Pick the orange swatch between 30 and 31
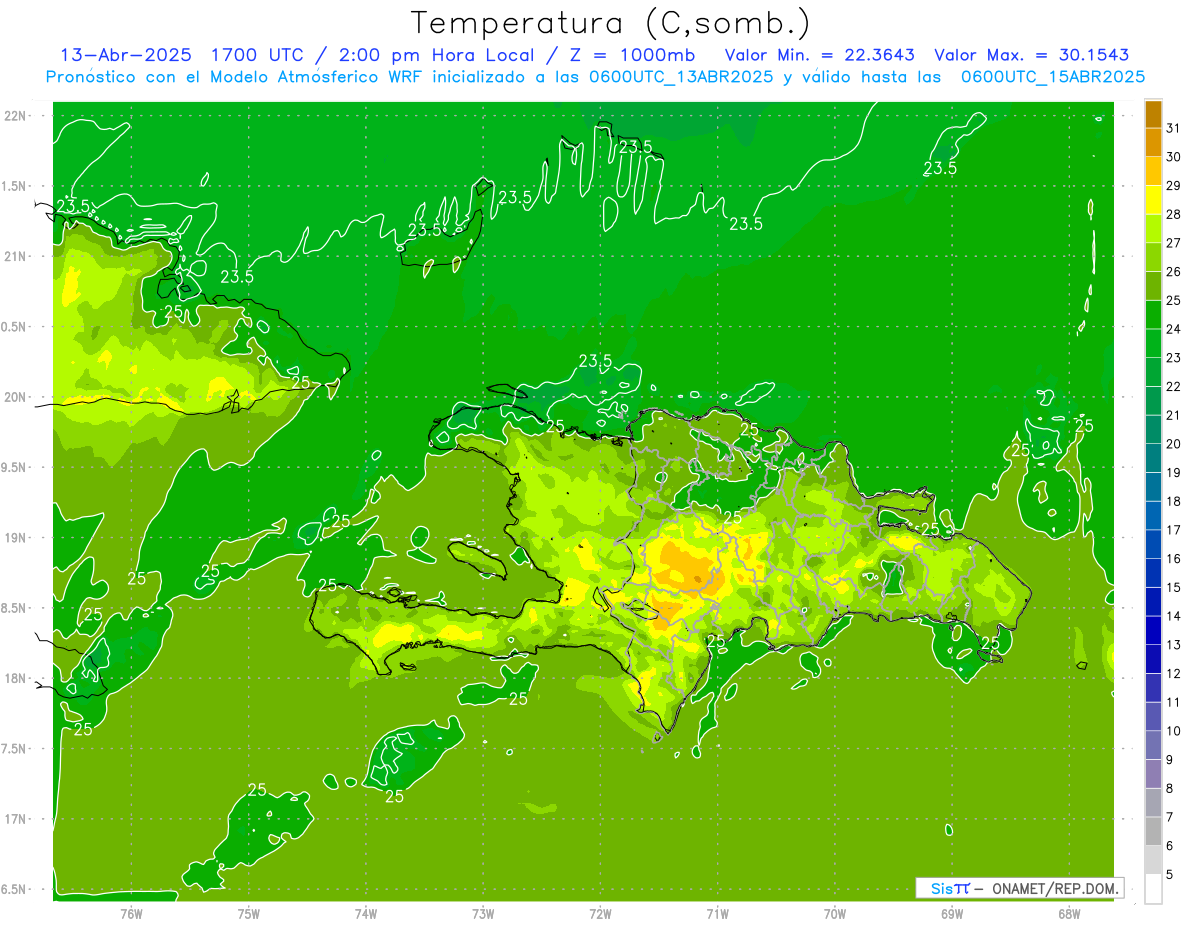 pos(1153,143)
